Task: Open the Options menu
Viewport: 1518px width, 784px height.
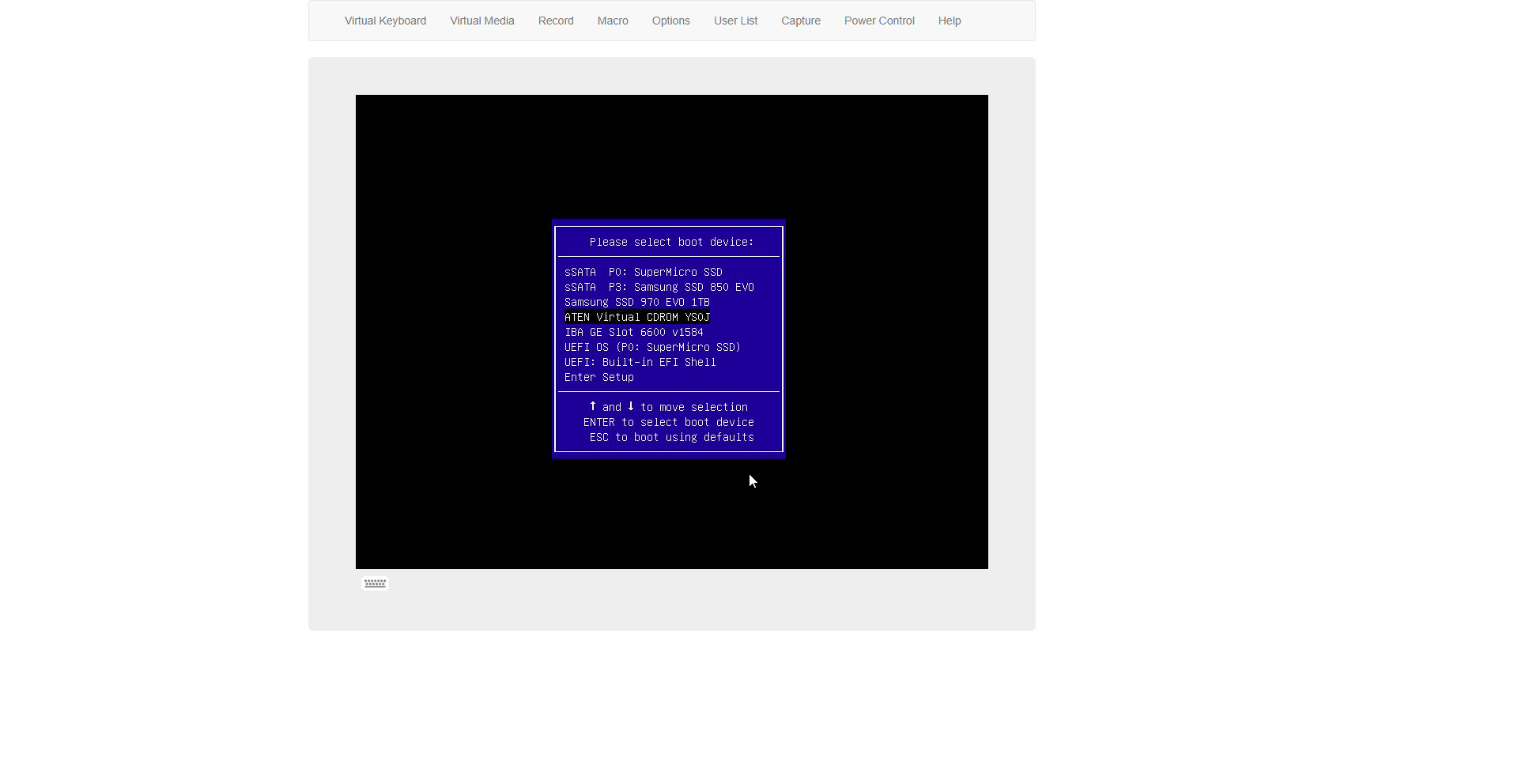Action: pos(671,21)
